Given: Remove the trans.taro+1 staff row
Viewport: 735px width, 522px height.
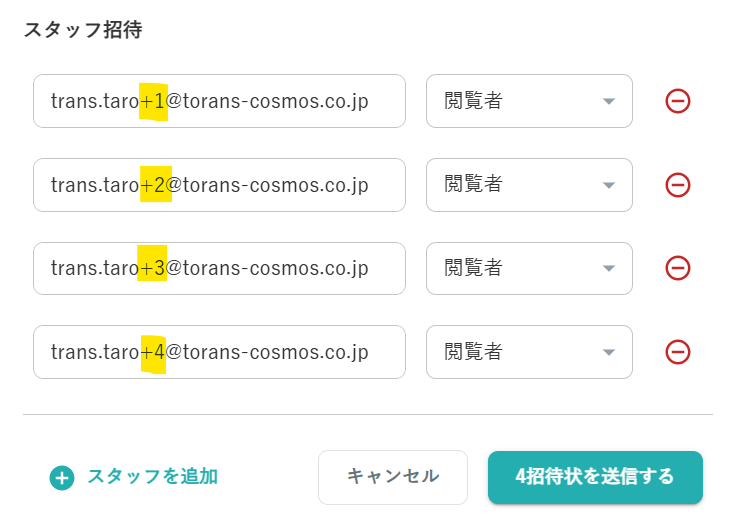Looking at the screenshot, I should (x=678, y=101).
